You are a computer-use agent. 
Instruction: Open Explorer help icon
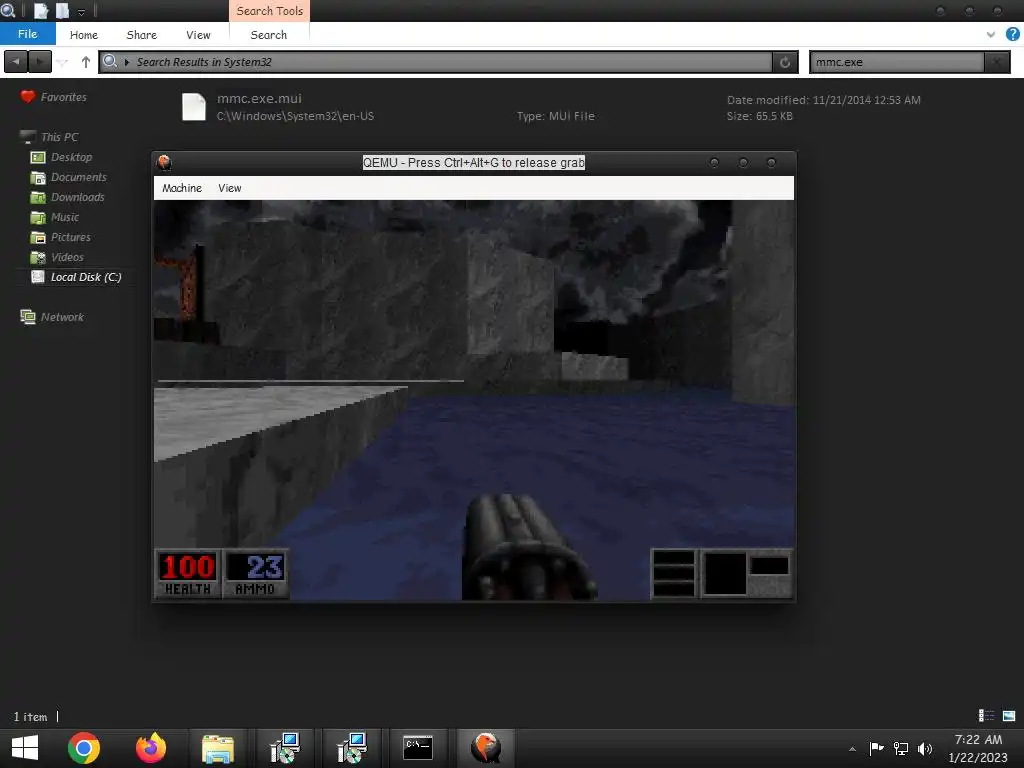tap(1012, 34)
